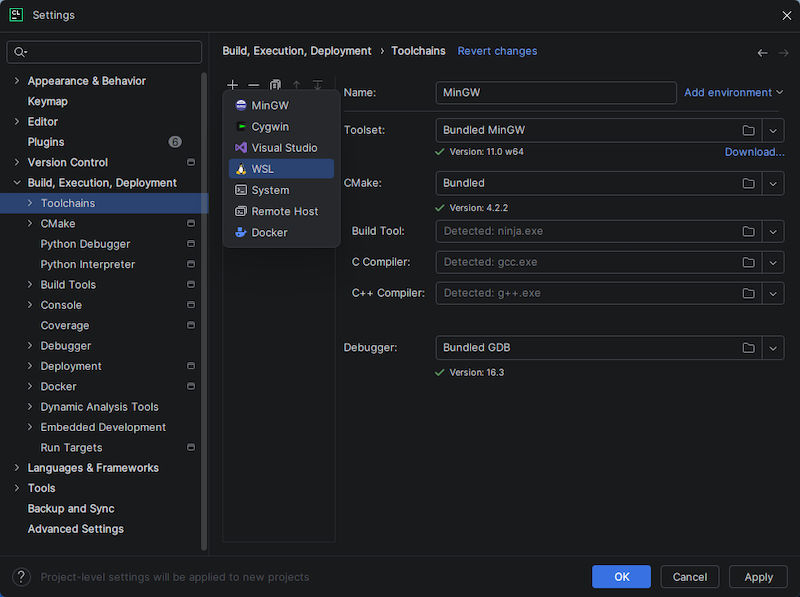This screenshot has height=597, width=800.
Task: Choose System toolchain type
Action: 281,190
